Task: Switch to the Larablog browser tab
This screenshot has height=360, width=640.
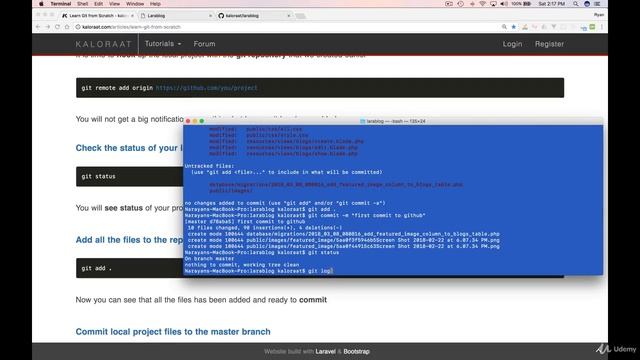Action: [x=176, y=16]
